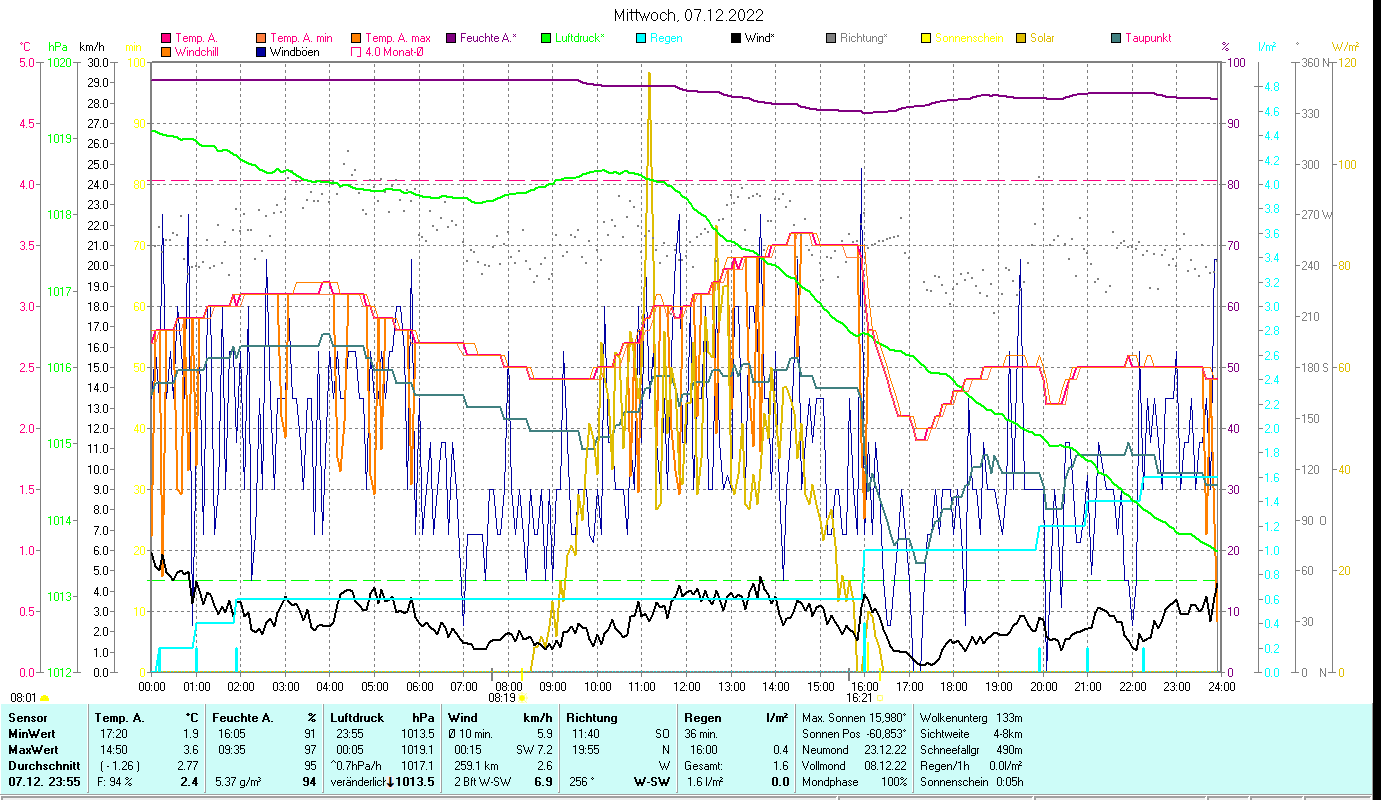Screen dimensions: 1381x800
Task: Click the cyan Regen legend marker
Action: [x=641, y=38]
